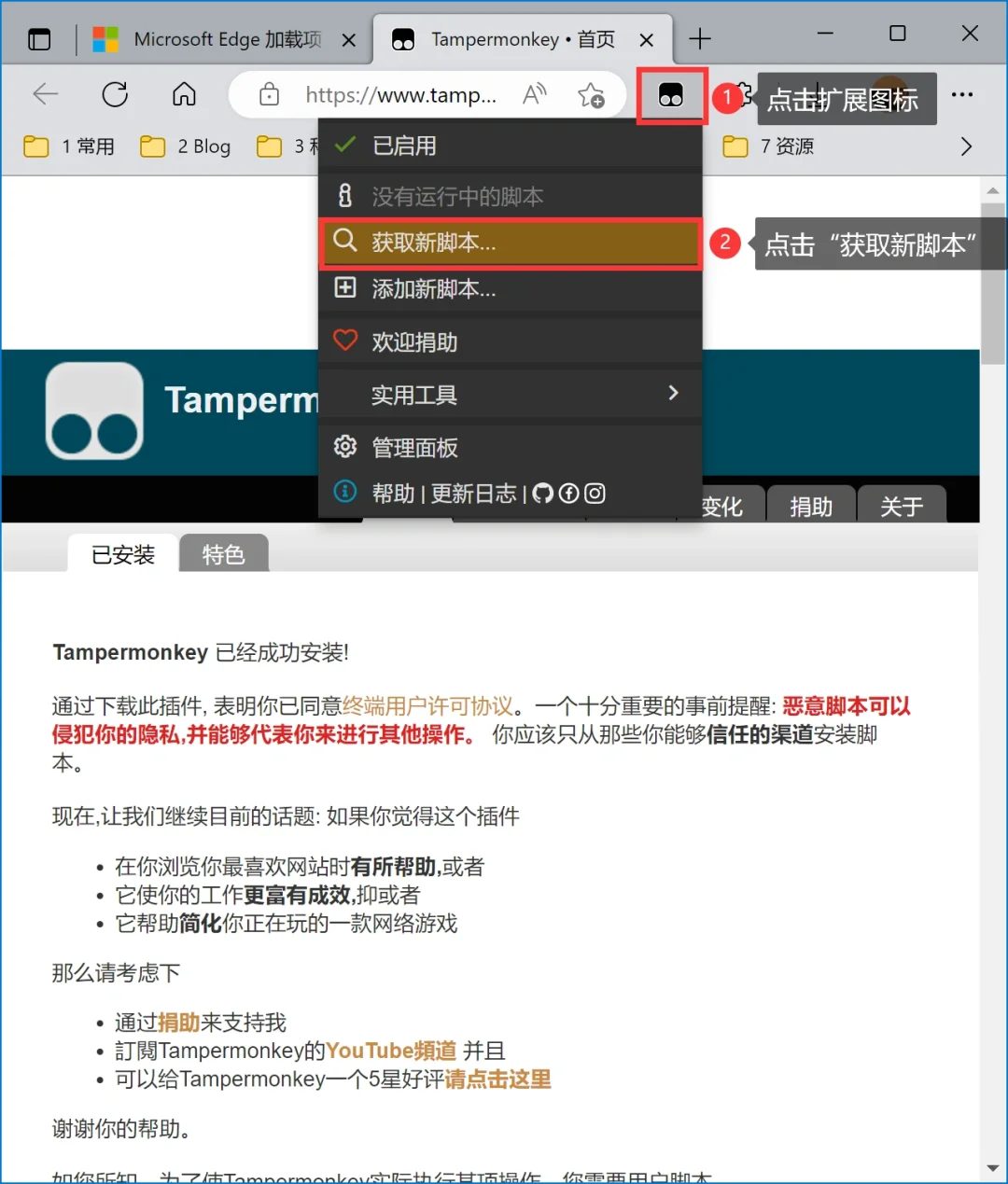This screenshot has height=1184, width=1008.
Task: Select 添加新脚本 menu item
Action: click(x=511, y=288)
